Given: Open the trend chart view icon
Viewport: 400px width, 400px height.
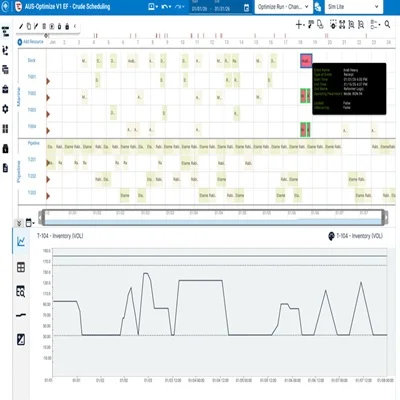Looking at the screenshot, I should [21, 241].
